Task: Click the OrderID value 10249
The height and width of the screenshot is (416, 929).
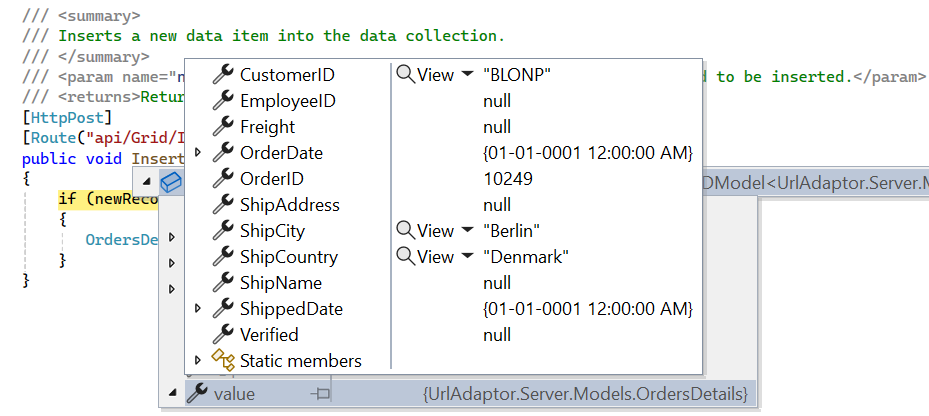Action: (507, 179)
